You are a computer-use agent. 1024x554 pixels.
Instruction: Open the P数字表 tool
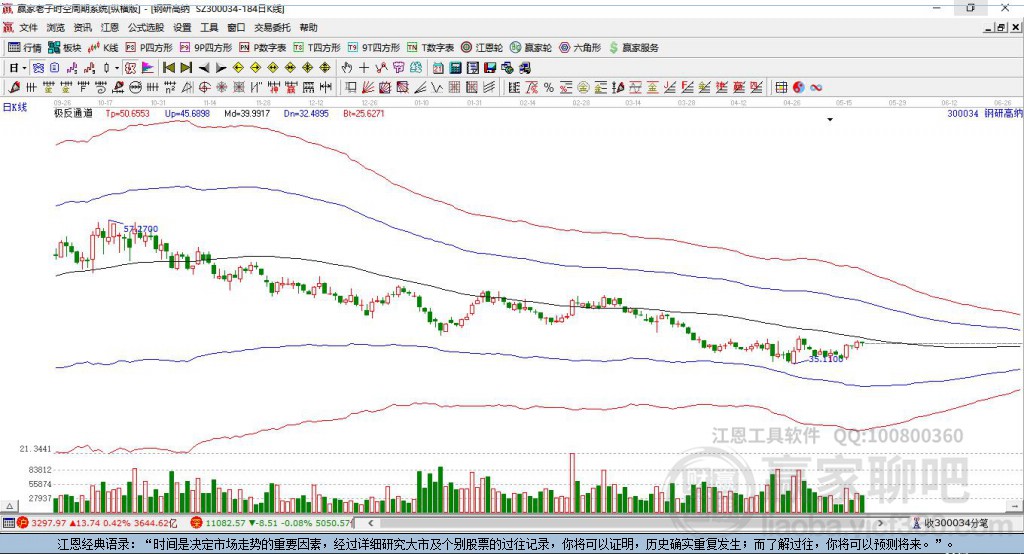pyautogui.click(x=263, y=48)
